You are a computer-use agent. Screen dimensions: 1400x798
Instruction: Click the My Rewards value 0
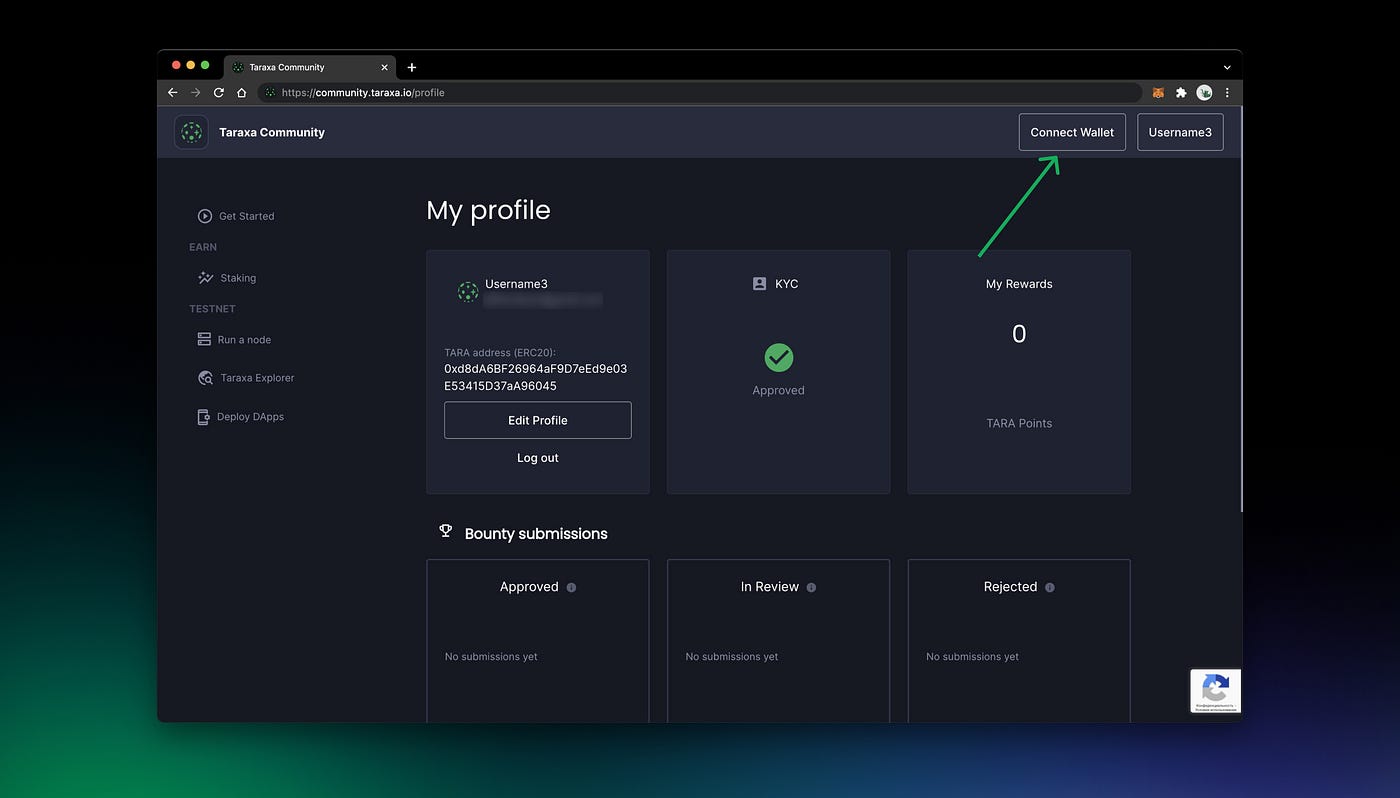(x=1019, y=334)
